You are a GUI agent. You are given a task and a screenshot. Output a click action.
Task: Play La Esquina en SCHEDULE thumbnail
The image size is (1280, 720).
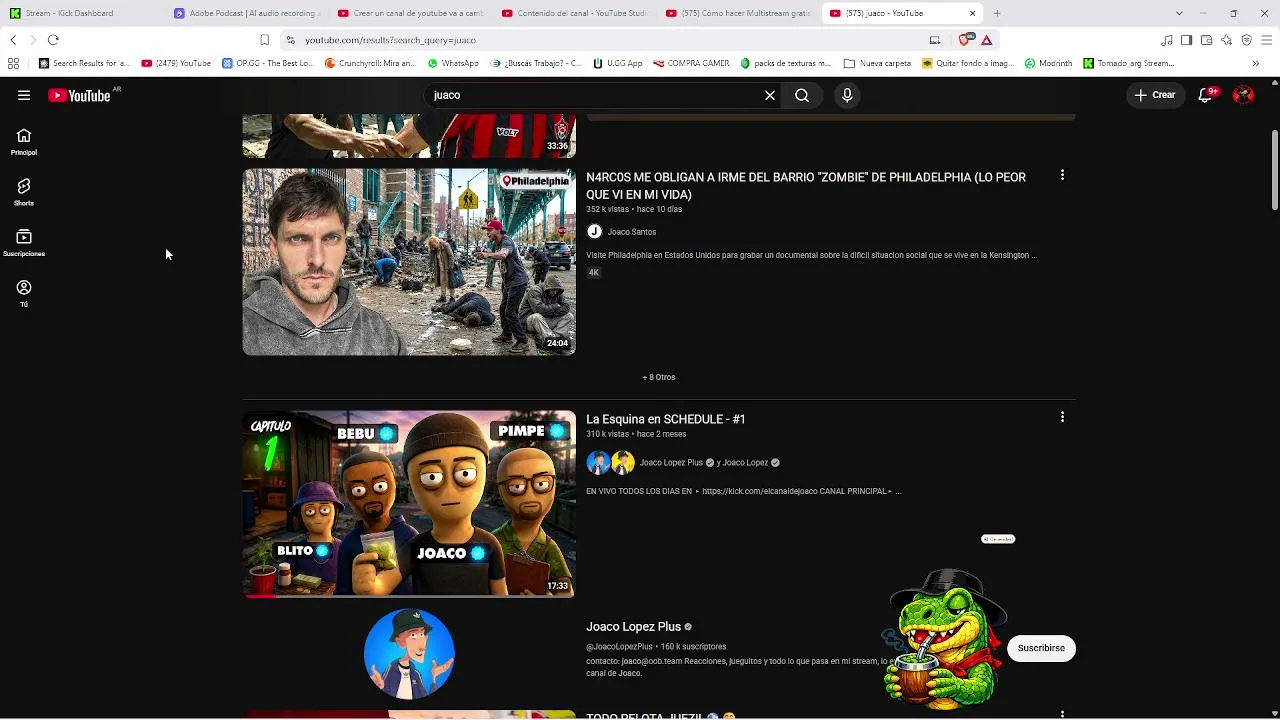click(x=409, y=504)
